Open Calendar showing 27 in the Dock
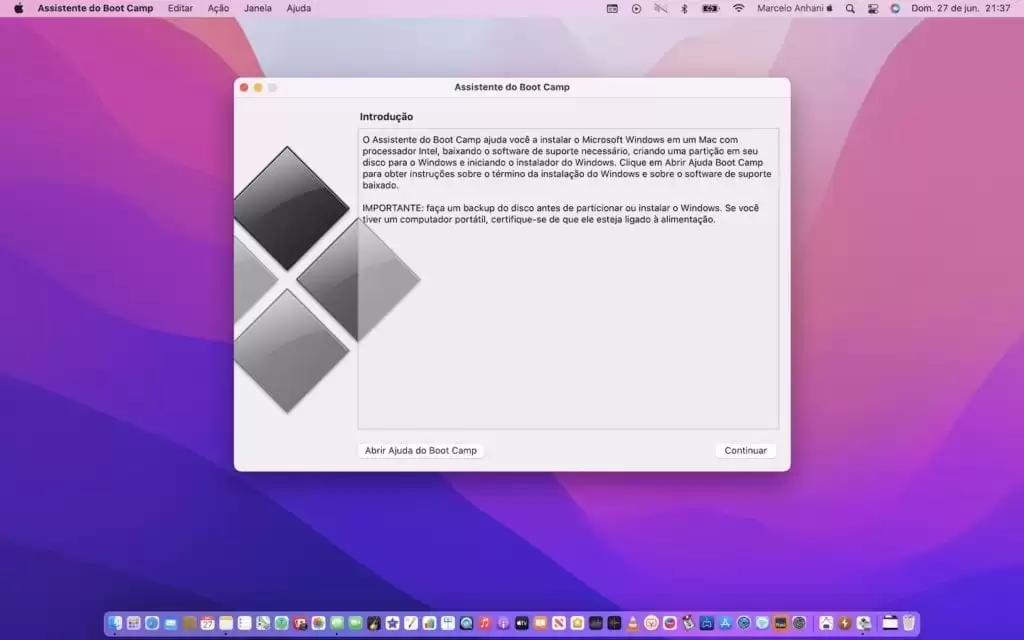The width and height of the screenshot is (1024, 640). pos(208,624)
